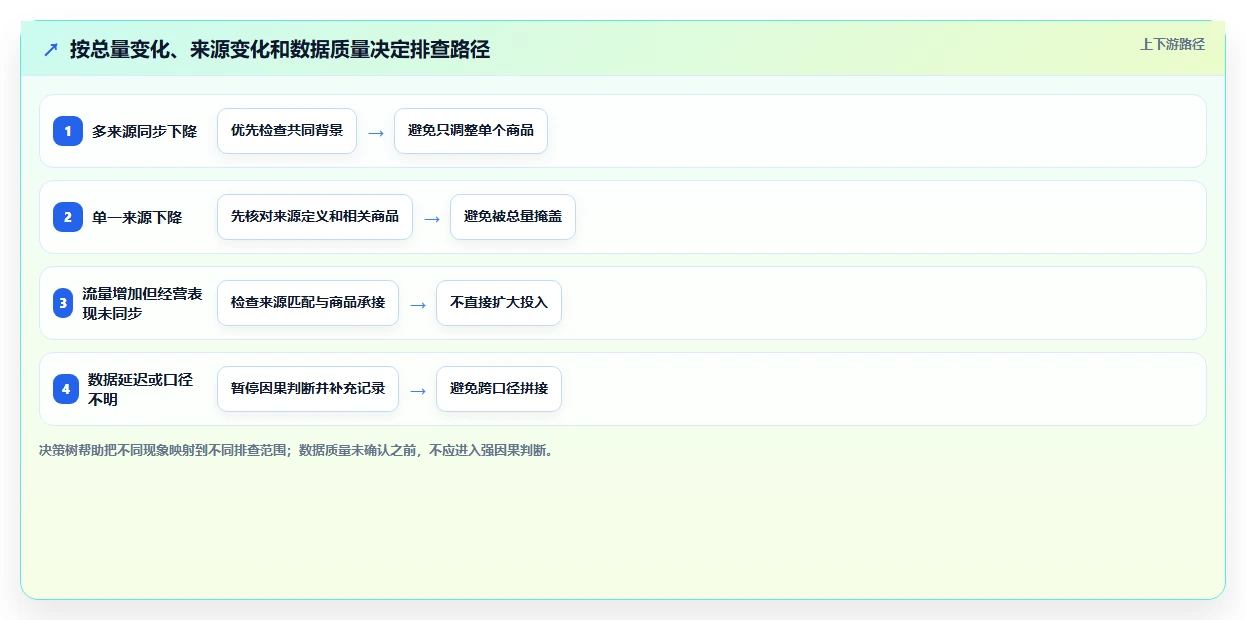The image size is (1246, 620).
Task: Click the number 3 step badge
Action: 63,303
